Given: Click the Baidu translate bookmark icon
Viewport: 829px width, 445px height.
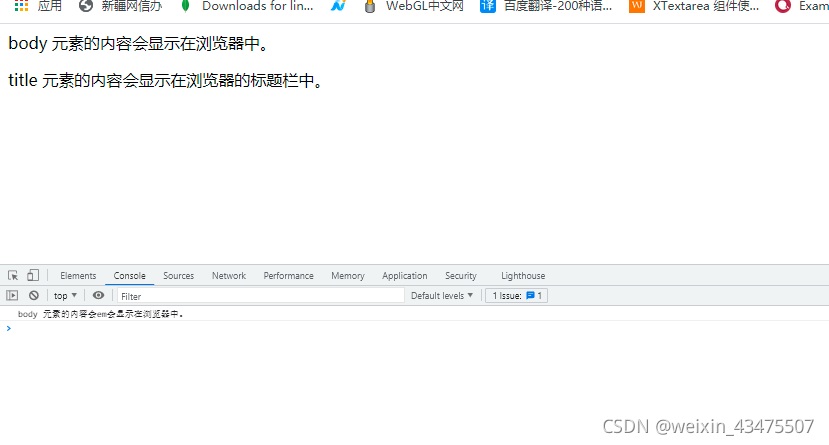Looking at the screenshot, I should (x=488, y=6).
